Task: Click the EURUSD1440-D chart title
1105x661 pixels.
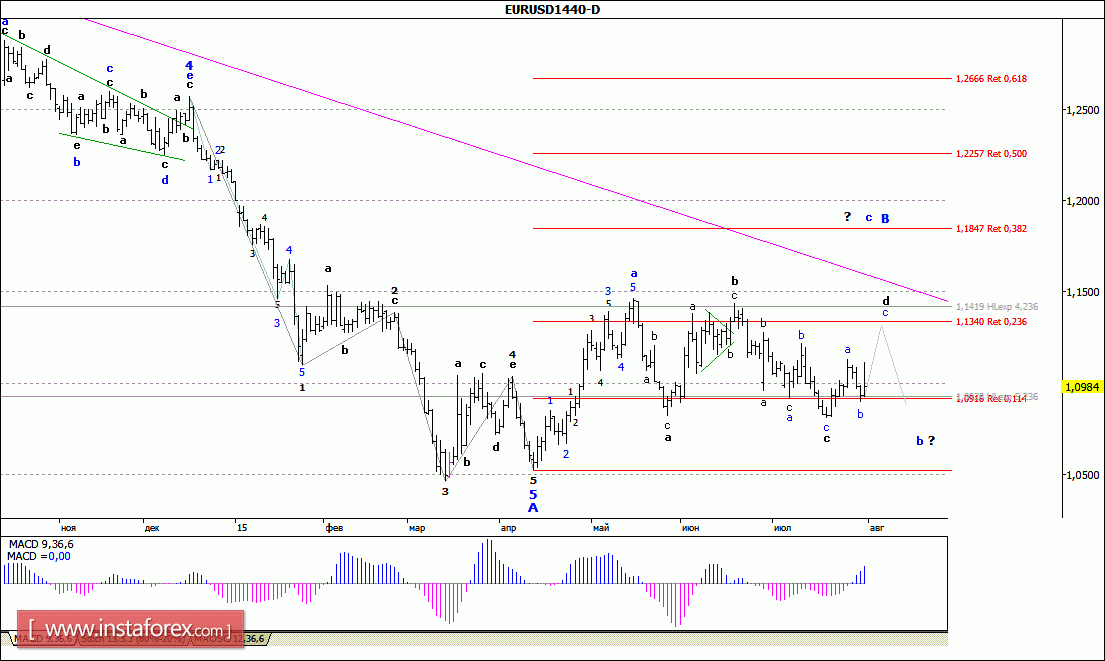Action: [552, 9]
